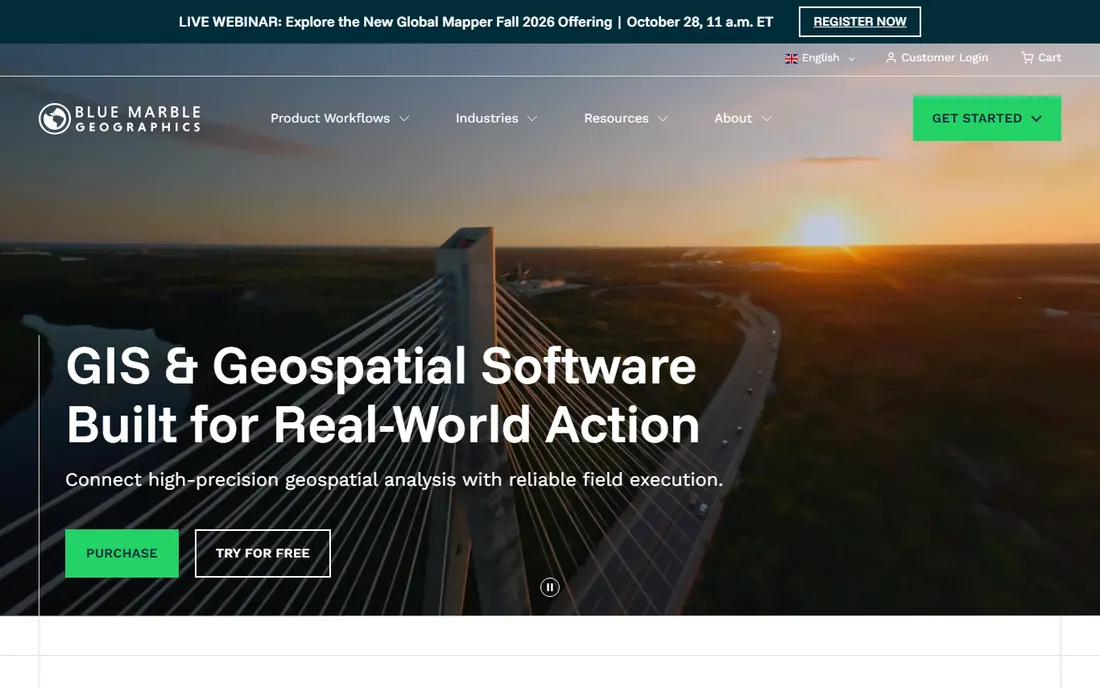
Task: Pause the hero background video
Action: [x=550, y=587]
